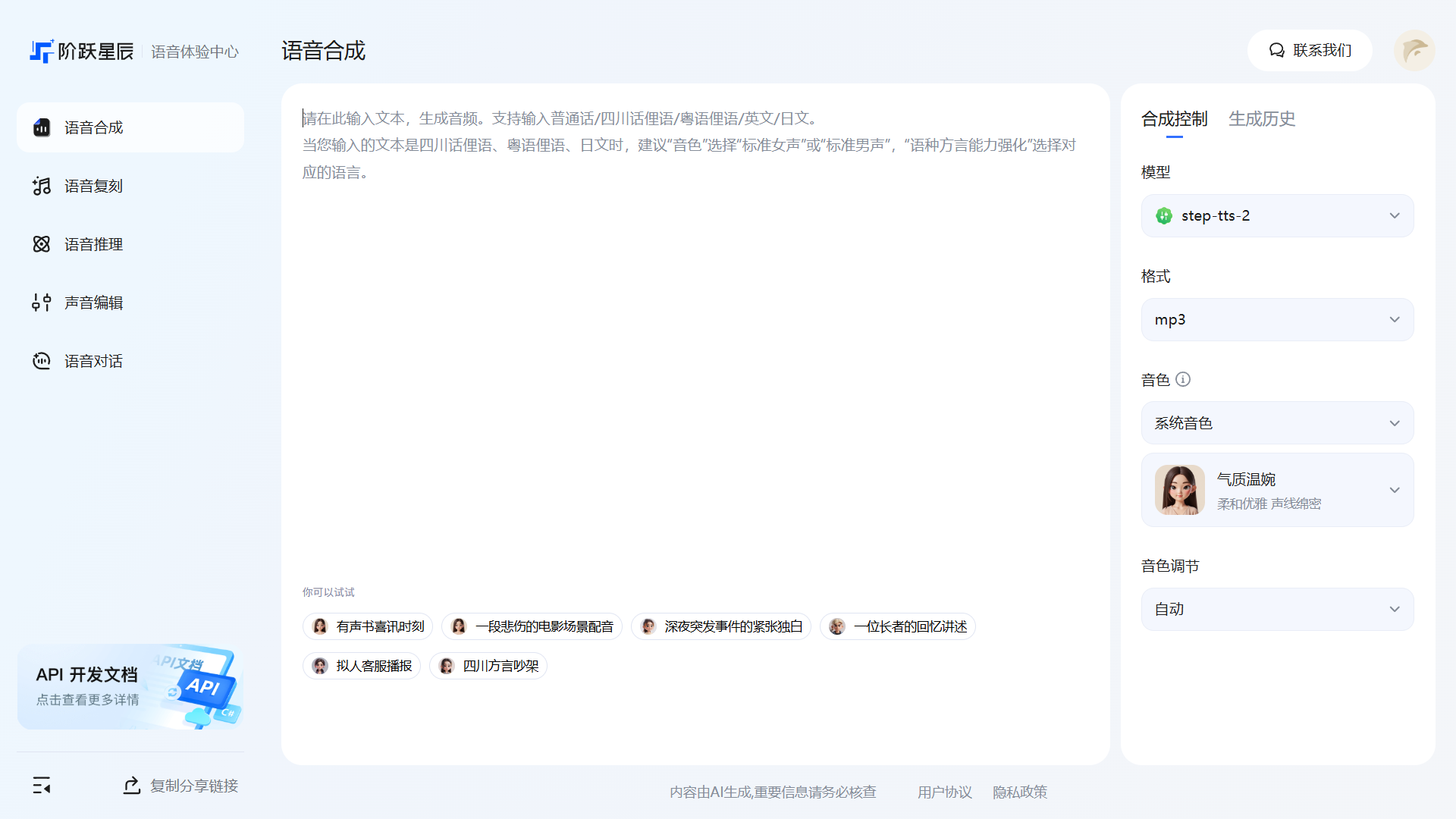
Task: Expand the 系统音色 dropdown
Action: pyautogui.click(x=1277, y=423)
